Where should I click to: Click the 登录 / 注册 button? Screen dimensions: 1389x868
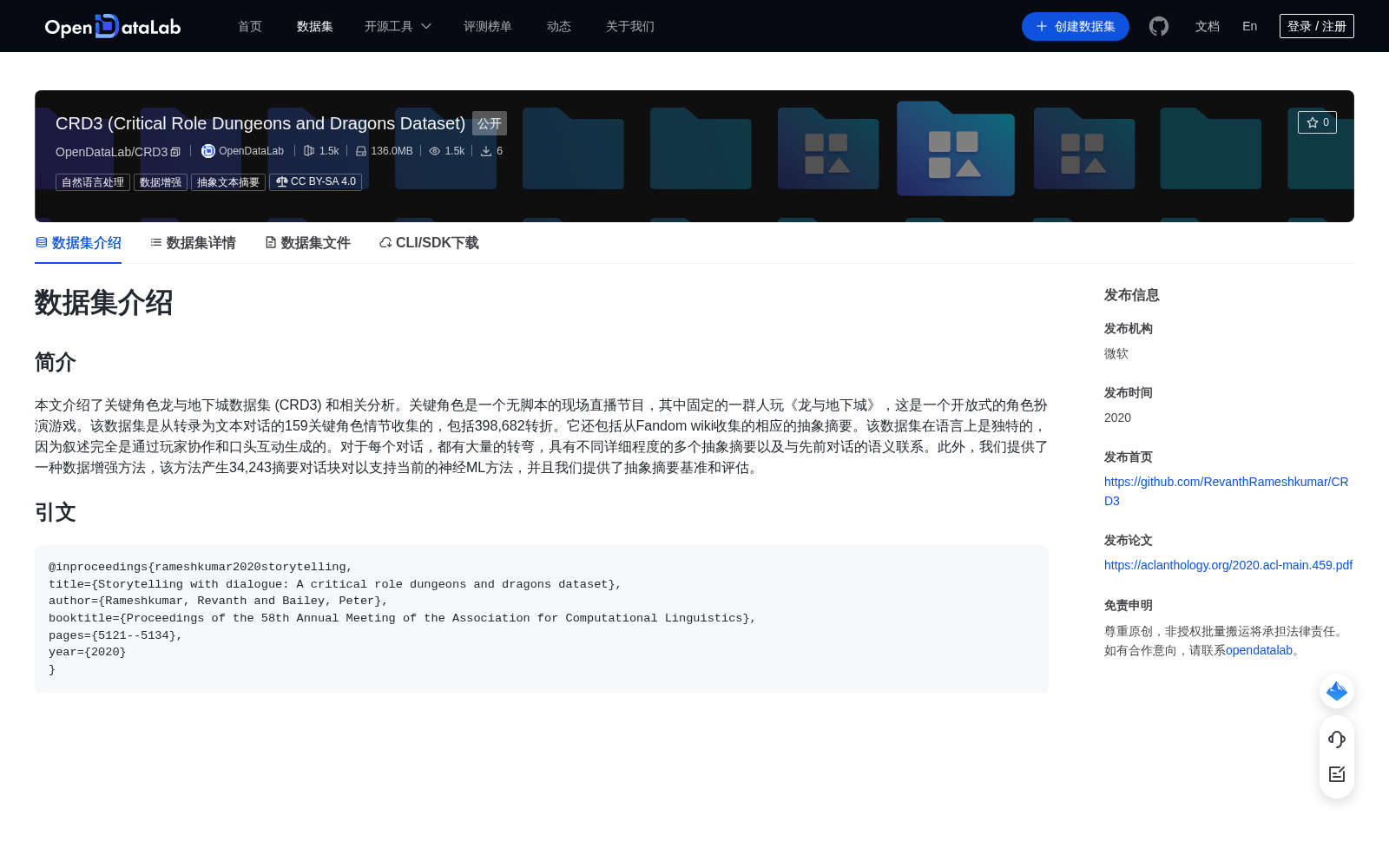click(x=1317, y=26)
